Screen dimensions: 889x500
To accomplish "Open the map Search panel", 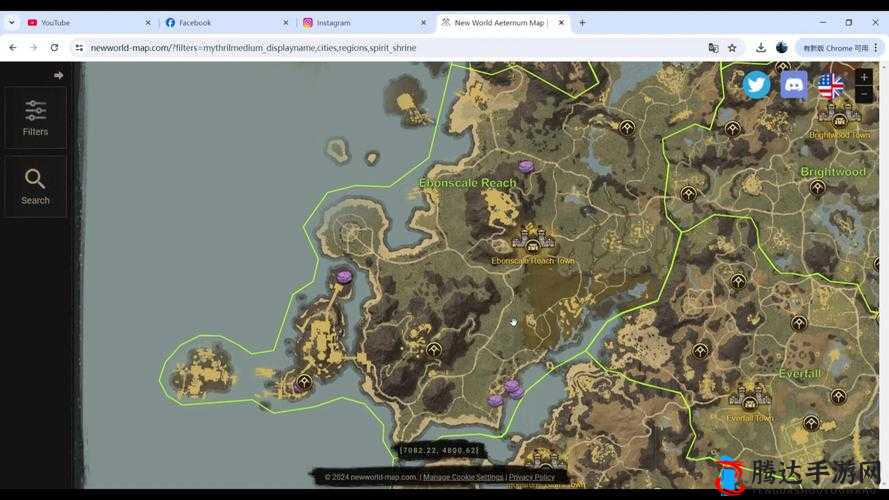I will (x=35, y=187).
